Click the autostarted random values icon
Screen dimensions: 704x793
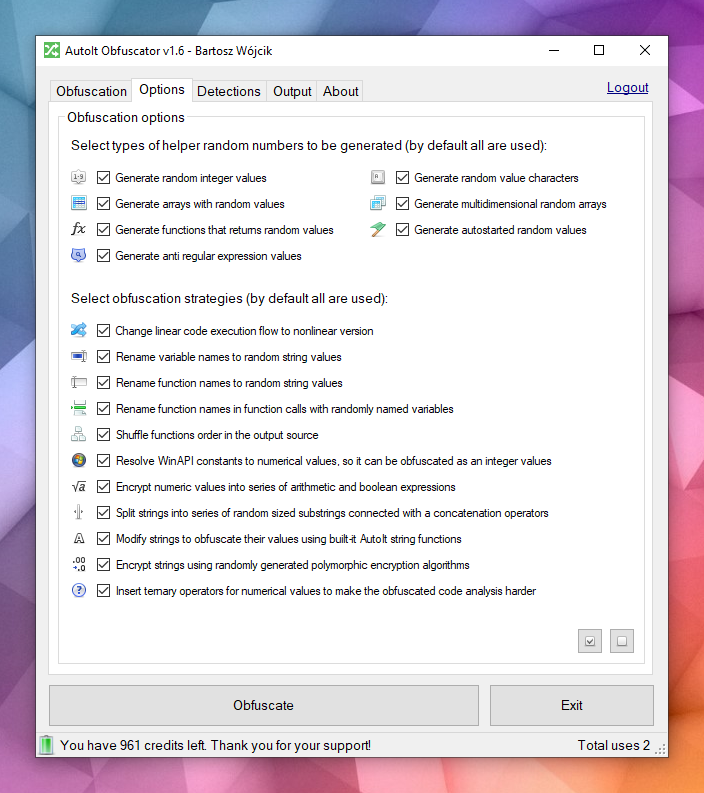pos(378,229)
